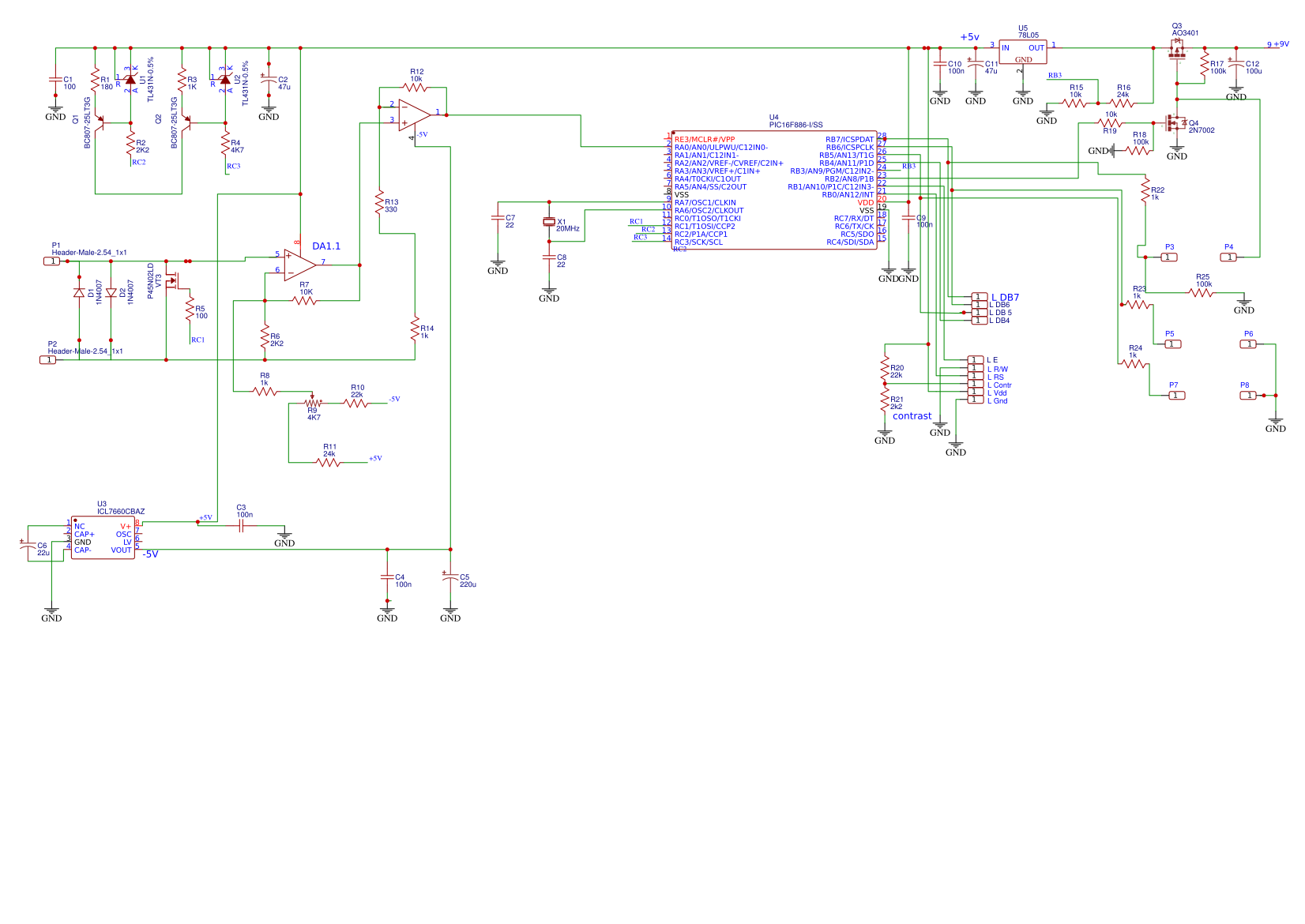Select the '-5V' label beside U3 VOUT

[150, 554]
